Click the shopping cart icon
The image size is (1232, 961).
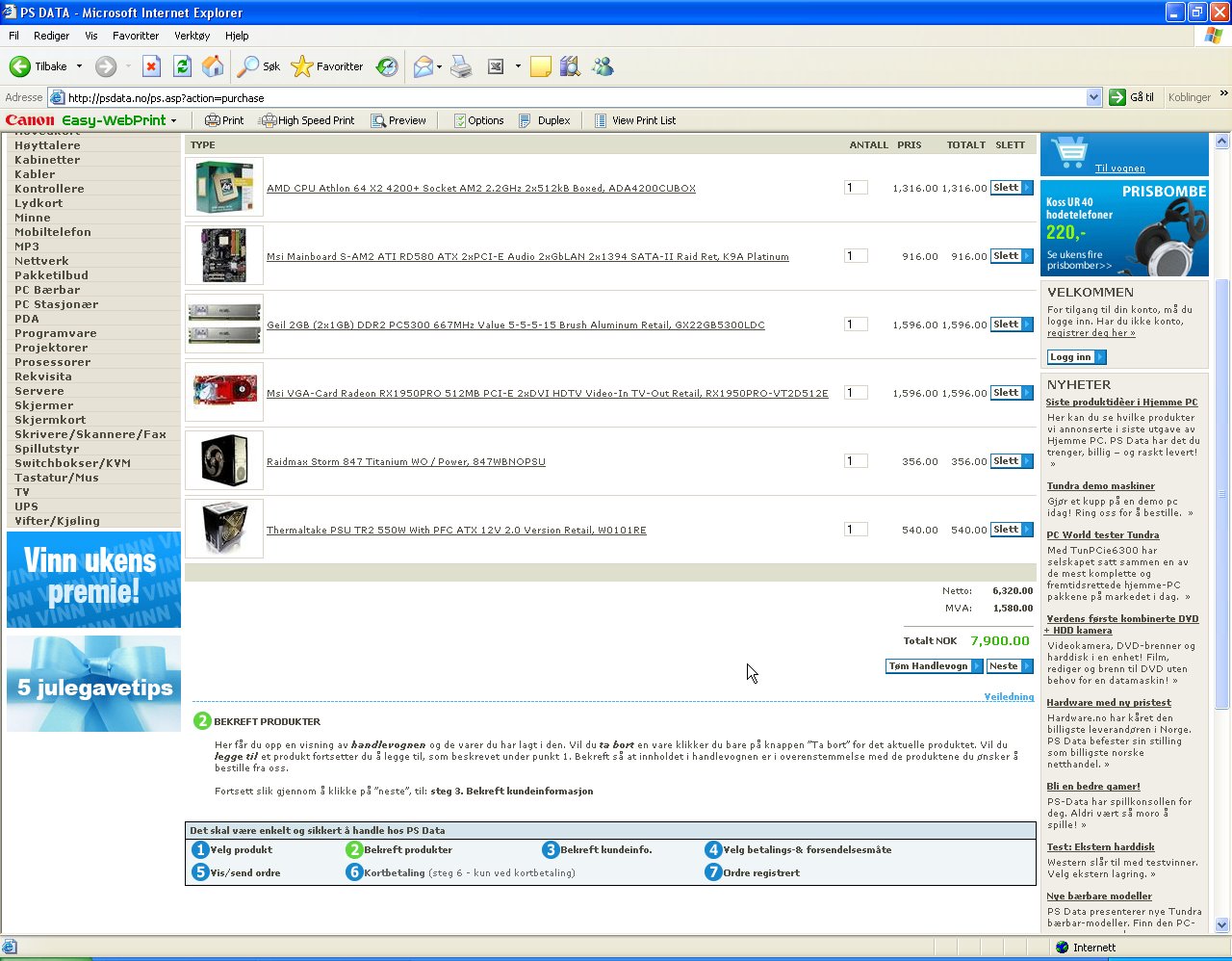tap(1069, 152)
